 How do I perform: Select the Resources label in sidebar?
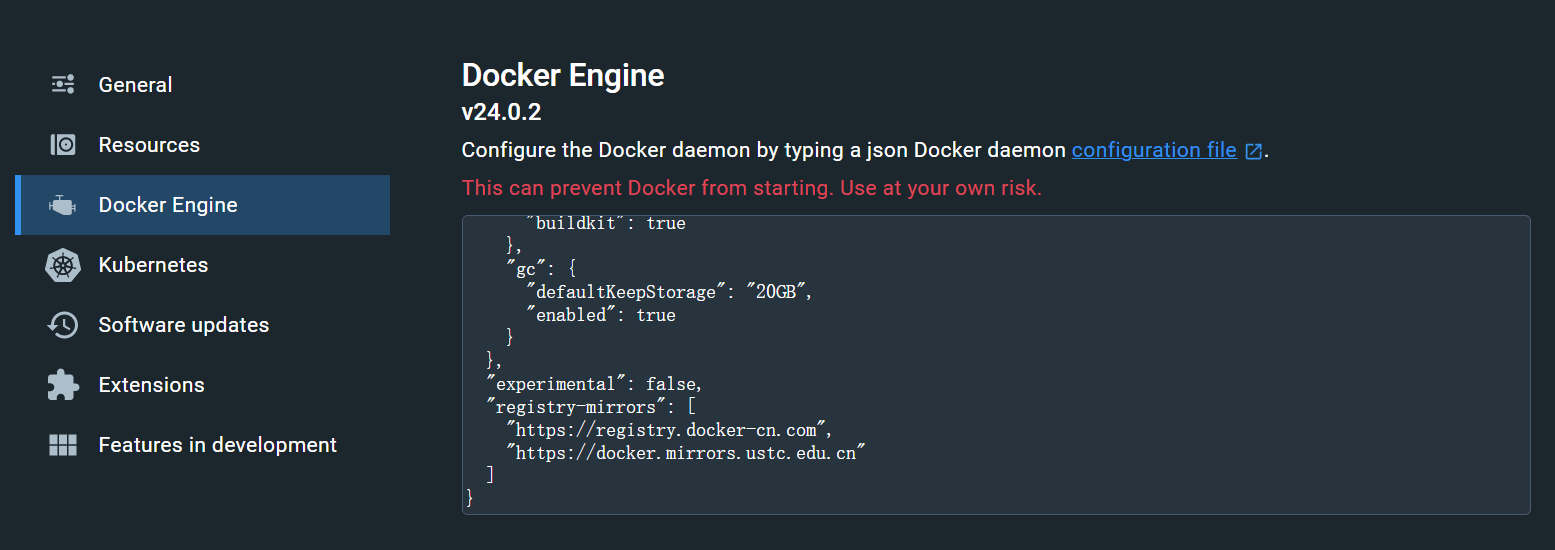pyautogui.click(x=149, y=145)
